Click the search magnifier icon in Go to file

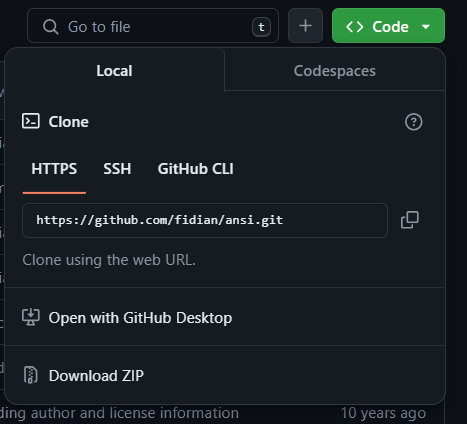51,27
